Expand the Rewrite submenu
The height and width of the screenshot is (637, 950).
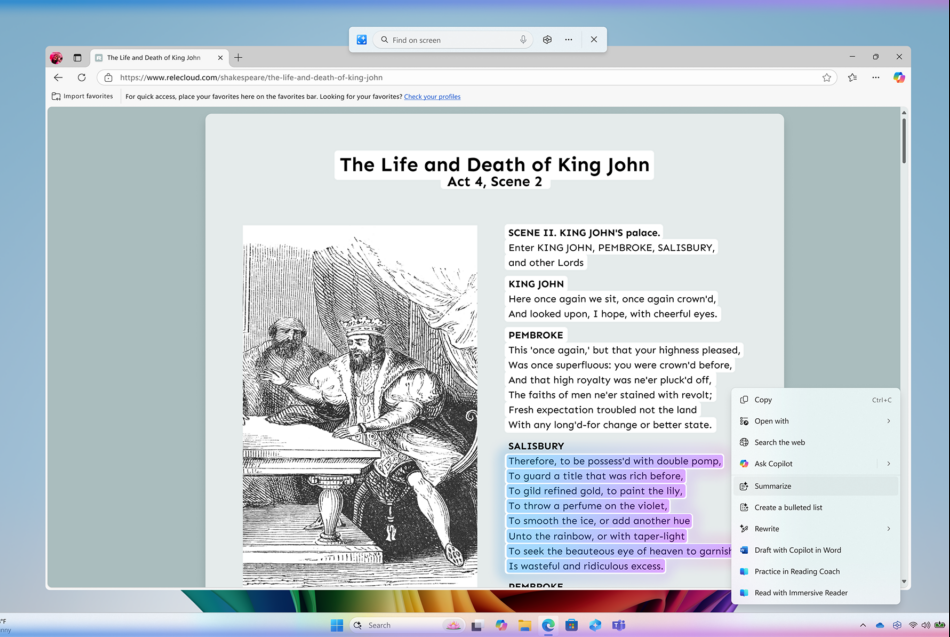[766, 528]
